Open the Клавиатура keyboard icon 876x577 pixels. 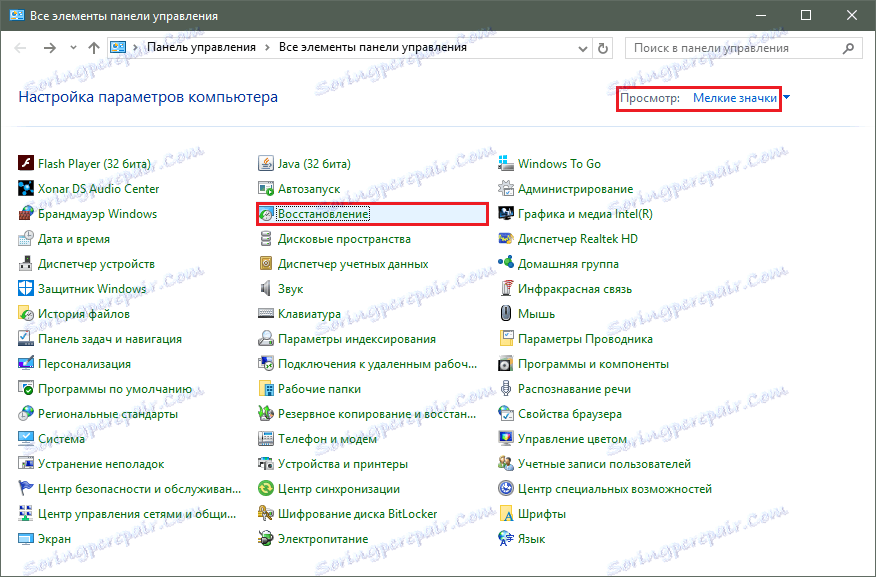266,314
